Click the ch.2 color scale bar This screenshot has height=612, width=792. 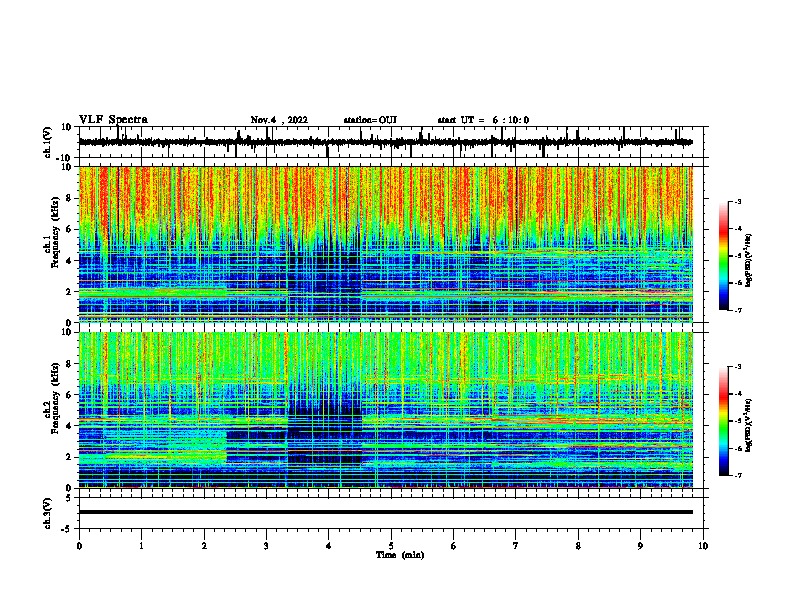pyautogui.click(x=724, y=421)
